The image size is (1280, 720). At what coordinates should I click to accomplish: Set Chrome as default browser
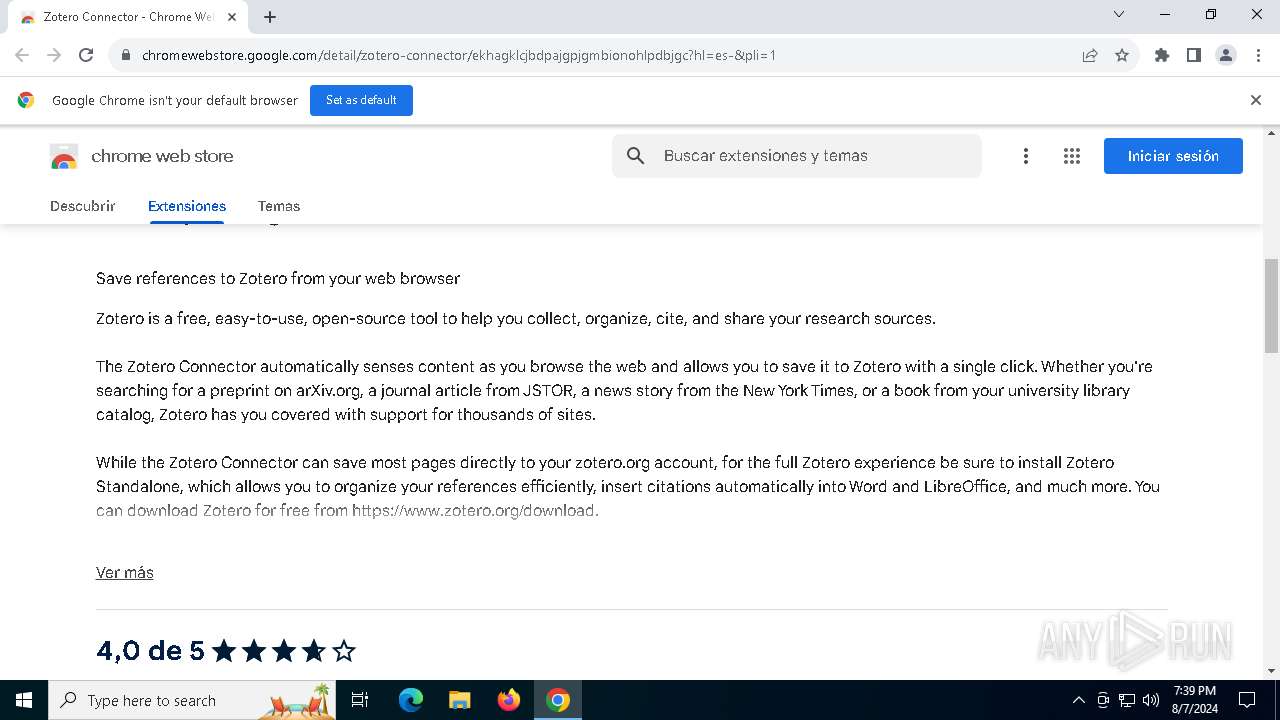(x=361, y=100)
